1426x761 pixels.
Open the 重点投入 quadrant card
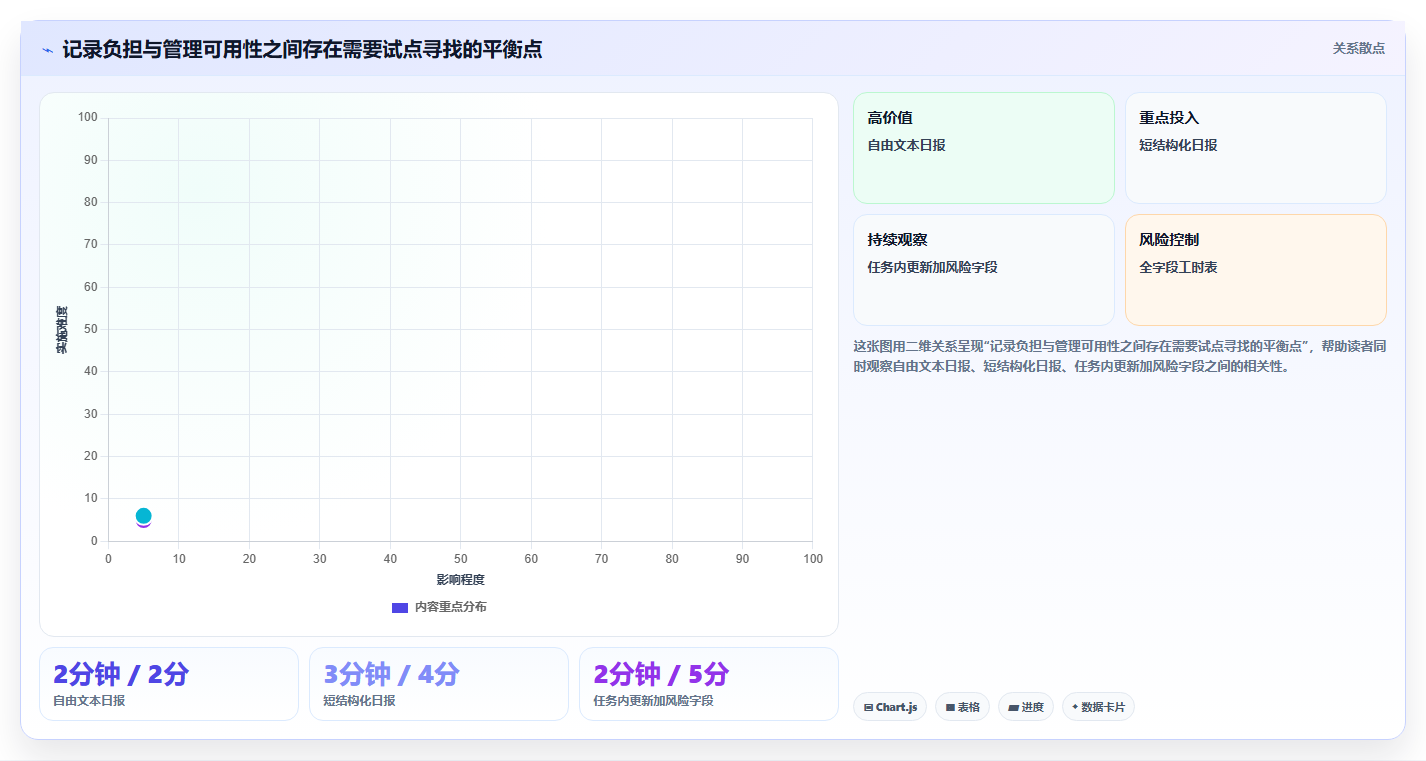pyautogui.click(x=1255, y=148)
